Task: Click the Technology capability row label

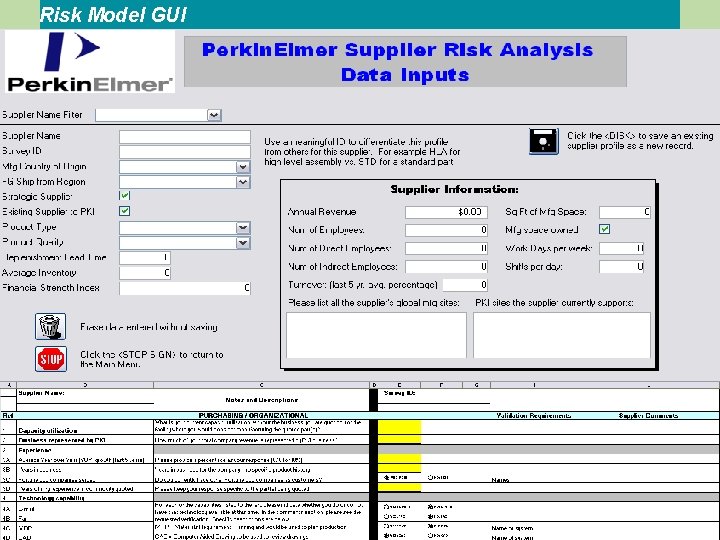Action: tap(51, 498)
